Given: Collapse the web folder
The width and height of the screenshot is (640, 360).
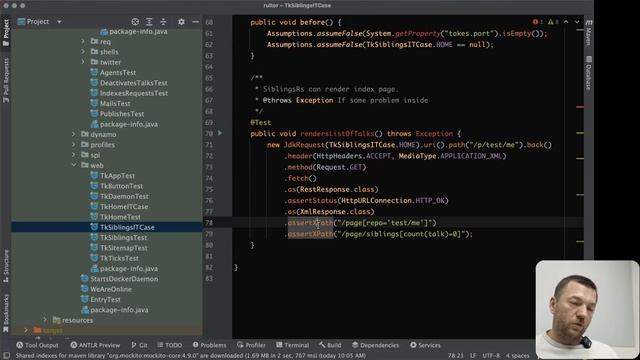Looking at the screenshot, I should (74, 165).
